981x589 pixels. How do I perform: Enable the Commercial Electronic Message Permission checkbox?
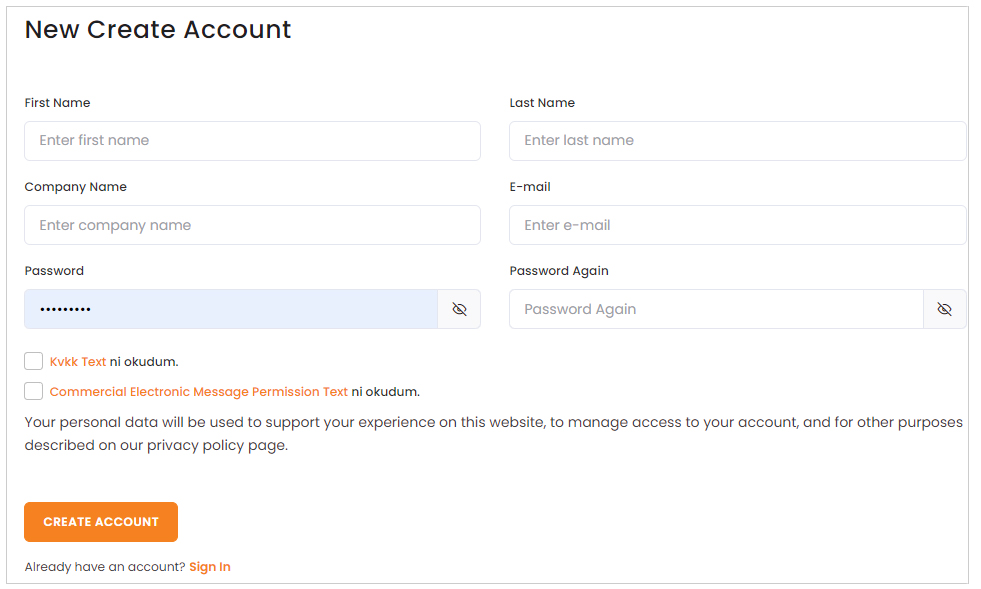click(34, 391)
